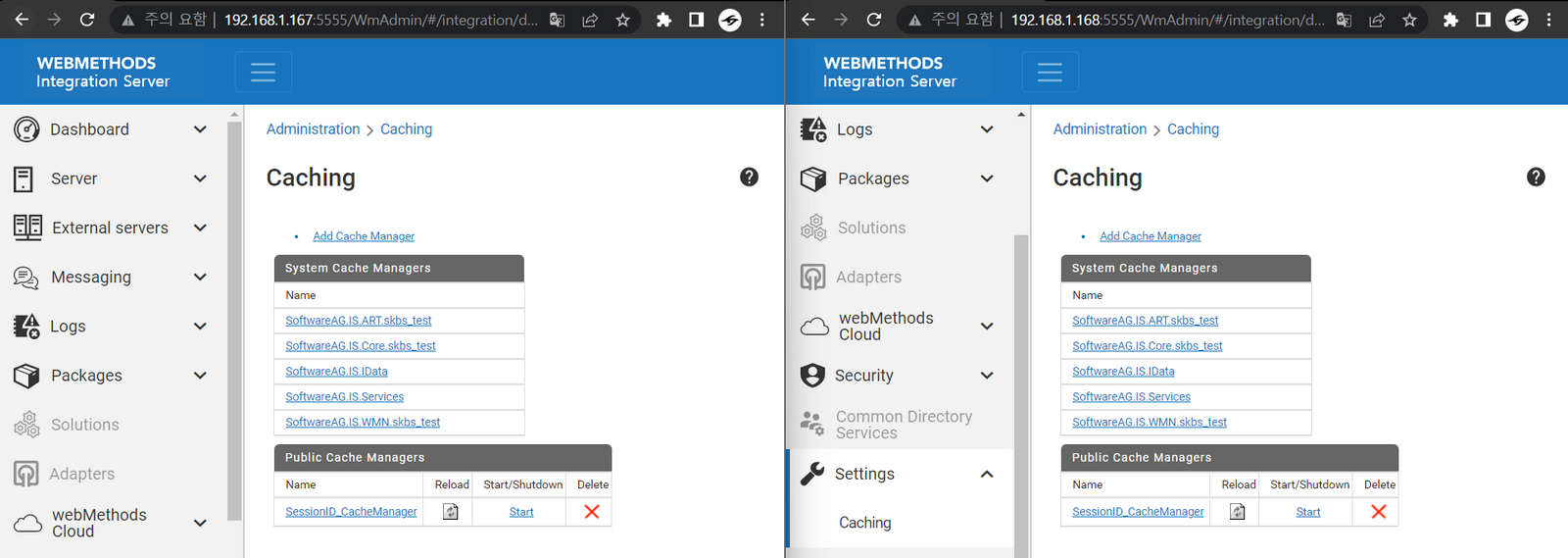
Task: Select the Caching item under Settings
Action: point(864,523)
